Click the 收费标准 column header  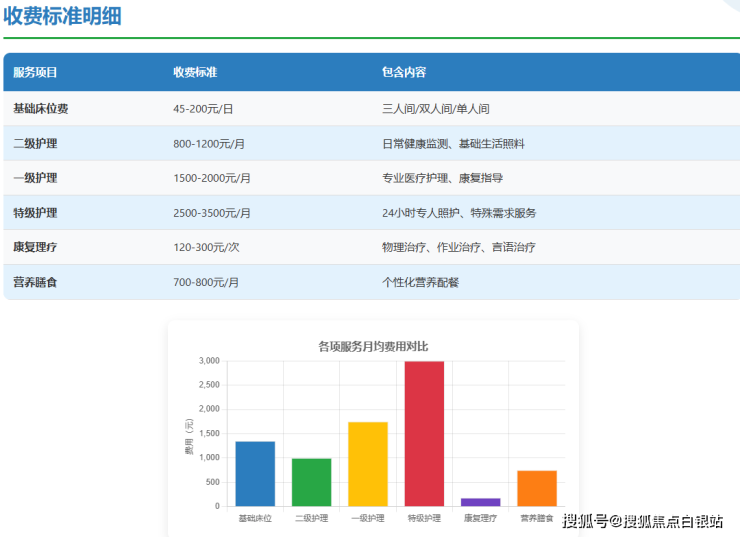[195, 73]
